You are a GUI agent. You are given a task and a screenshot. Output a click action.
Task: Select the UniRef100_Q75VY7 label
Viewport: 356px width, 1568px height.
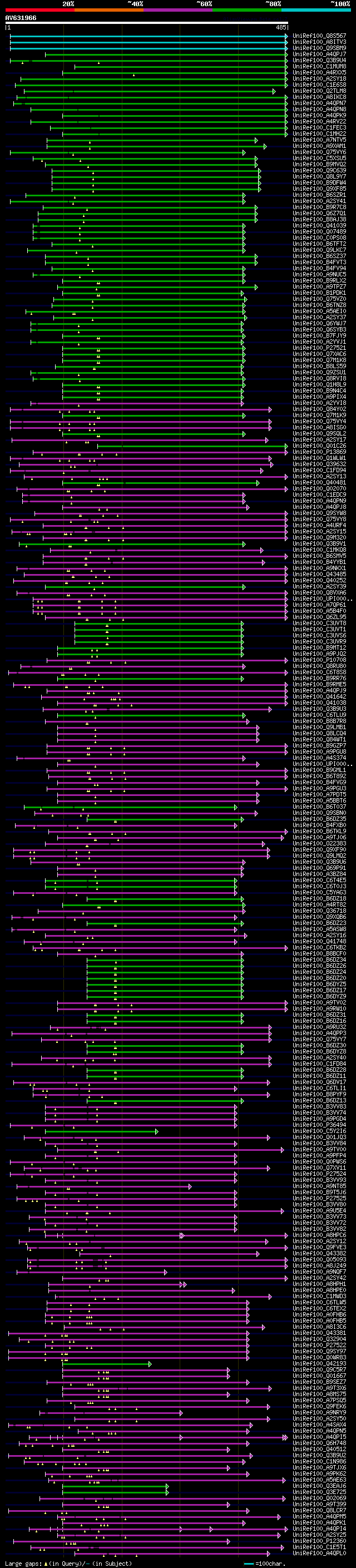[x=319, y=1040]
